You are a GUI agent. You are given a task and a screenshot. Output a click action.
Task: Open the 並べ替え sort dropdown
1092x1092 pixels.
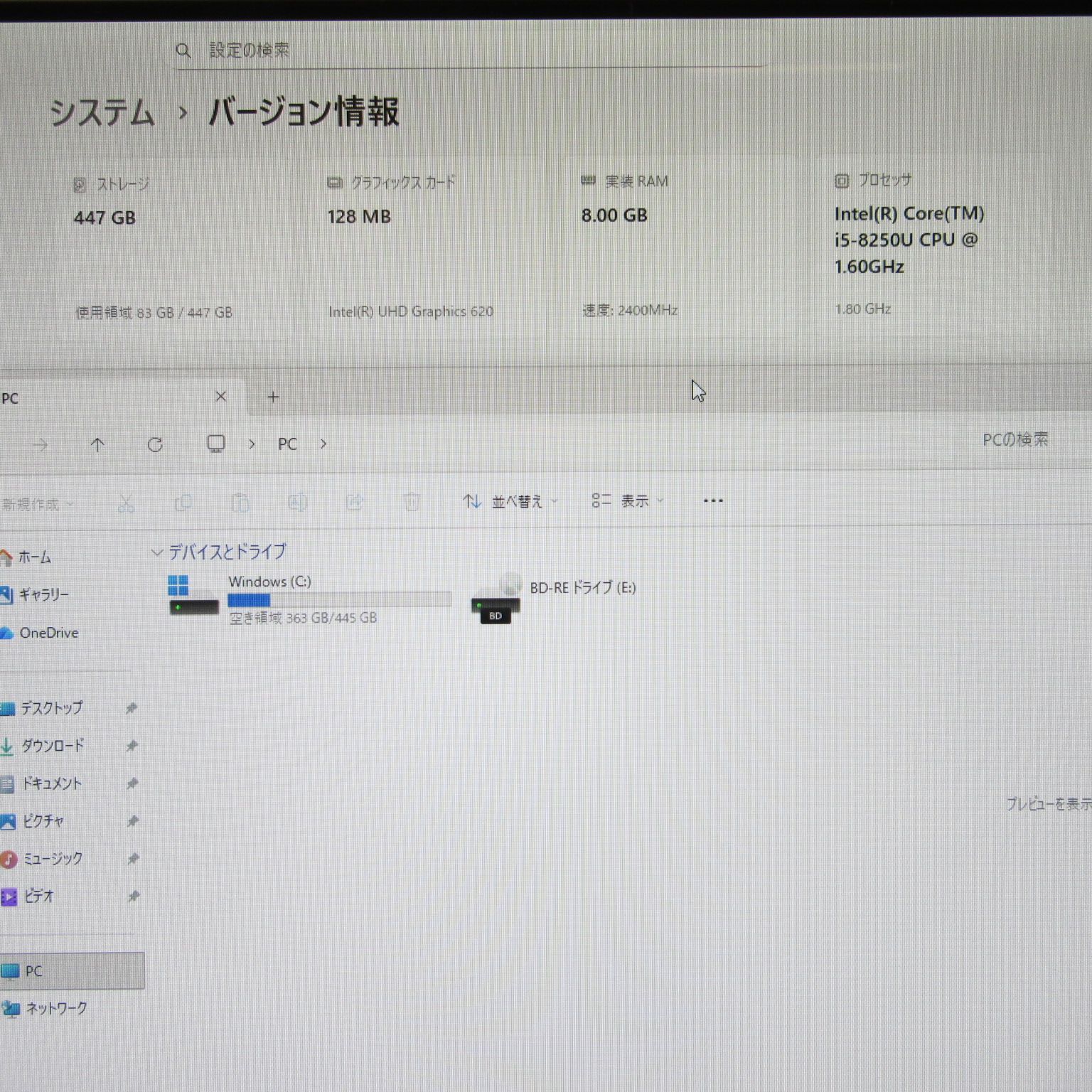(510, 501)
